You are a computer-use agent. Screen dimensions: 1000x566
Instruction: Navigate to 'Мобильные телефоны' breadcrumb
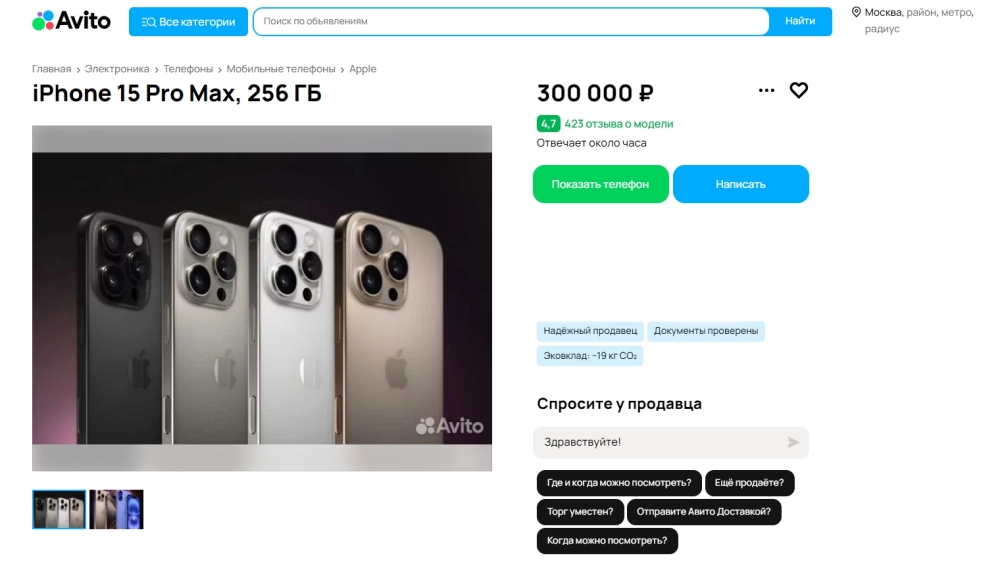281,69
